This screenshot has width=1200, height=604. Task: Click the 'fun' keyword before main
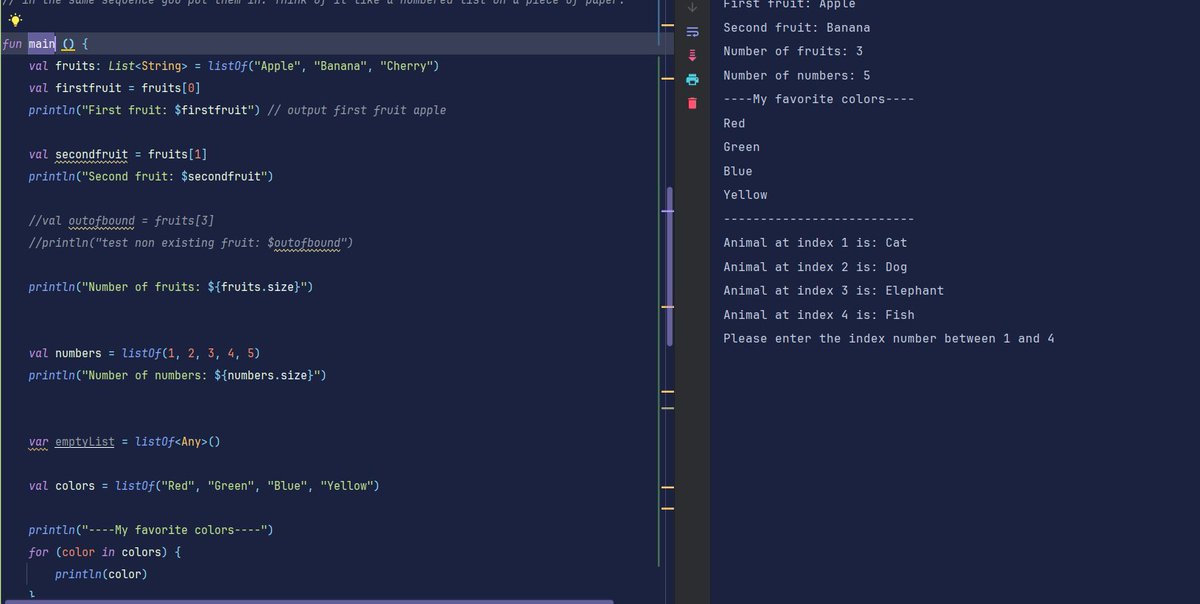12,44
